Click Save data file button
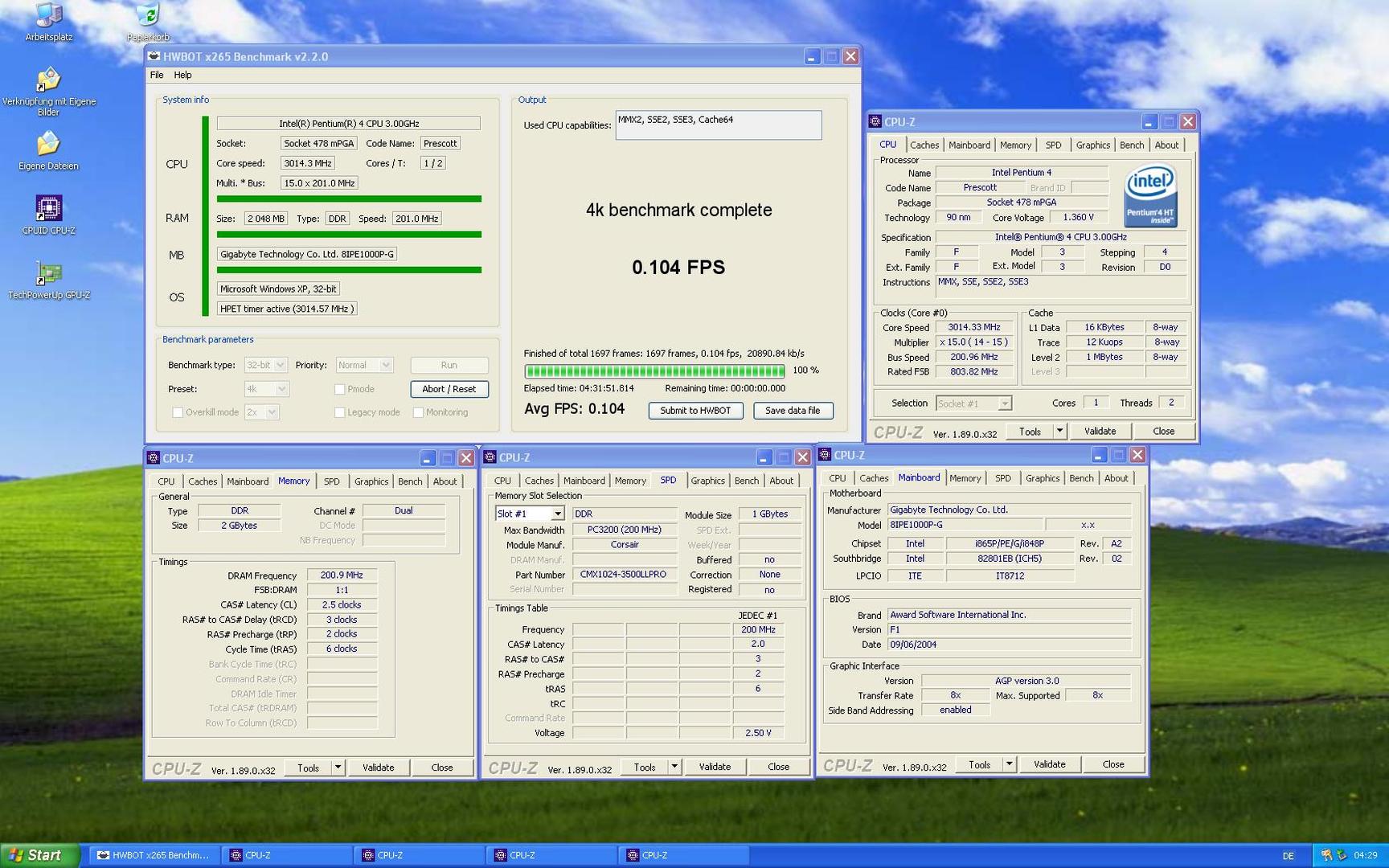The height and width of the screenshot is (868, 1389). [793, 411]
